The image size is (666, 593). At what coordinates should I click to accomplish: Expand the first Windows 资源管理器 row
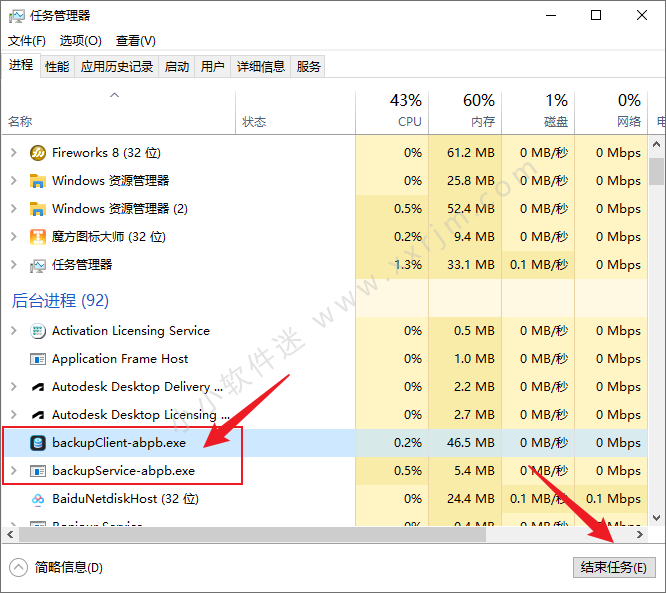(x=14, y=181)
